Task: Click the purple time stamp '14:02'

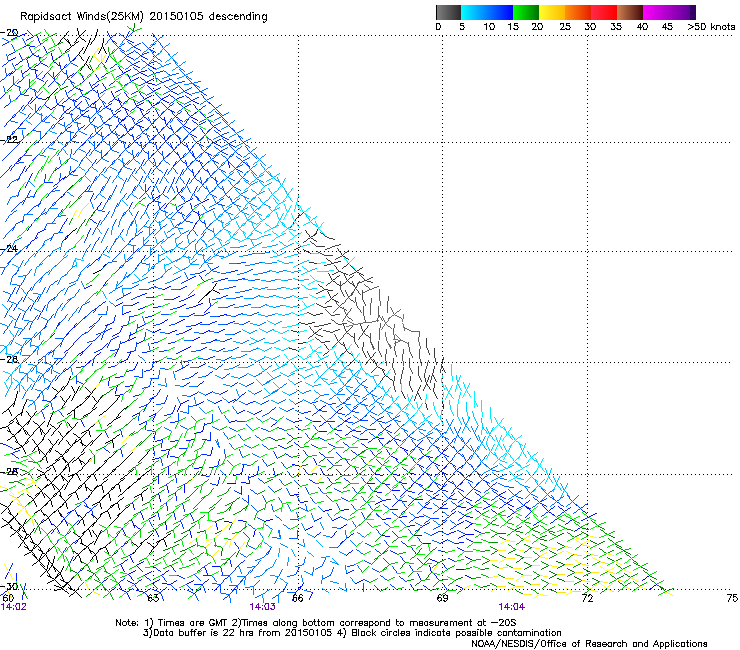Action: (x=14, y=607)
